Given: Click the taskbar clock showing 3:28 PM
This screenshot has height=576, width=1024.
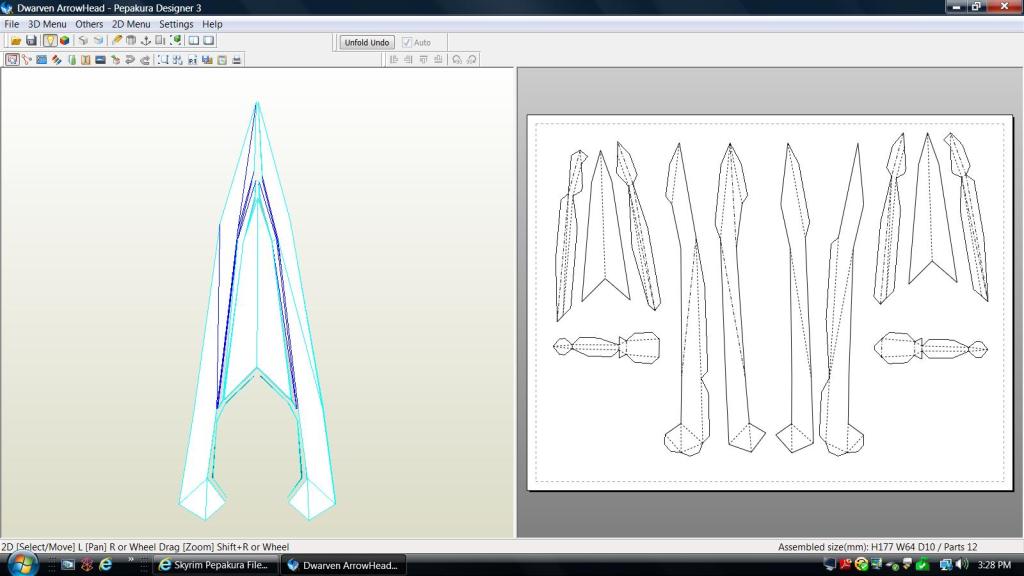Looking at the screenshot, I should [x=994, y=565].
